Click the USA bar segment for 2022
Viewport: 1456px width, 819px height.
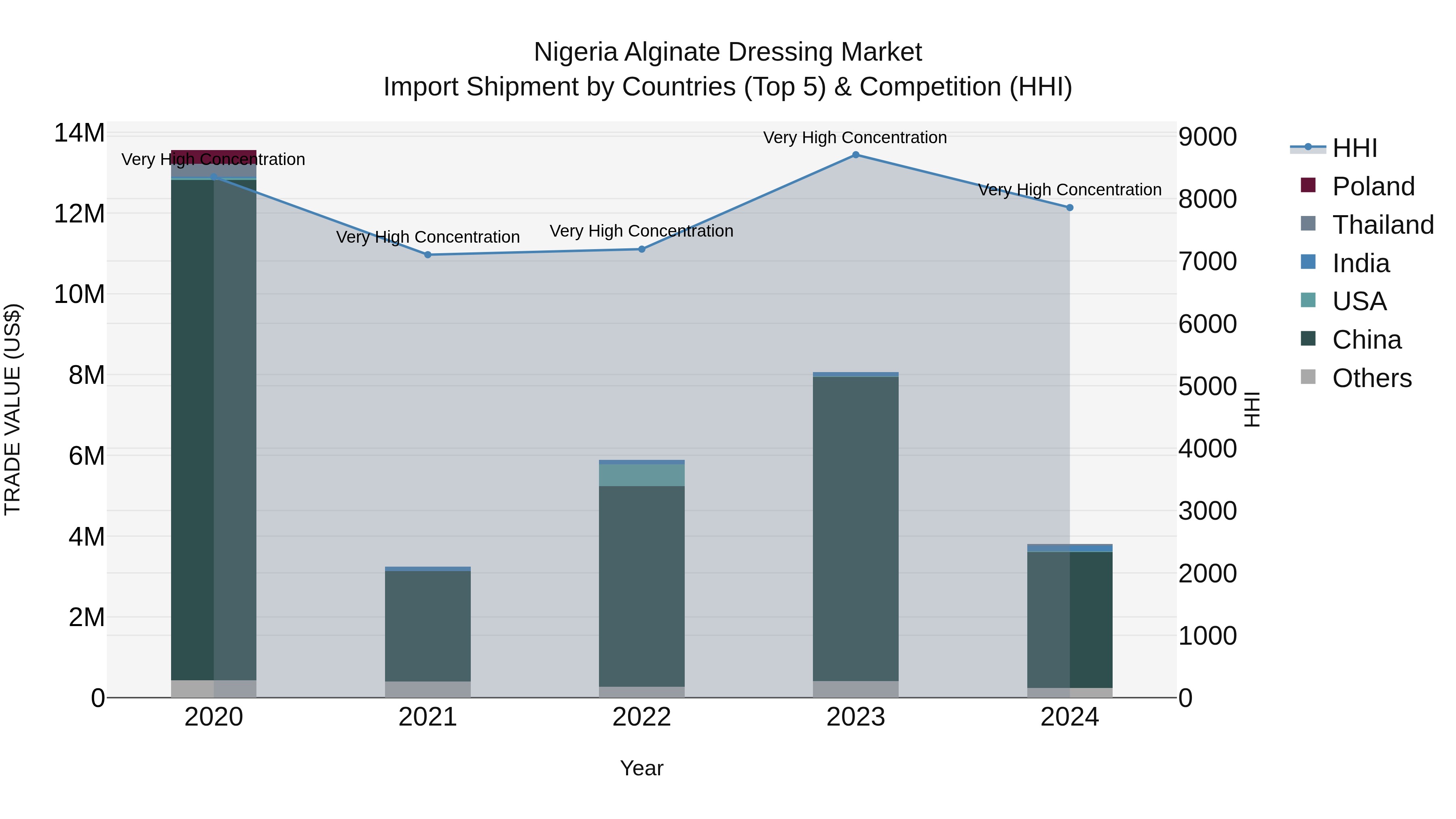tap(641, 475)
